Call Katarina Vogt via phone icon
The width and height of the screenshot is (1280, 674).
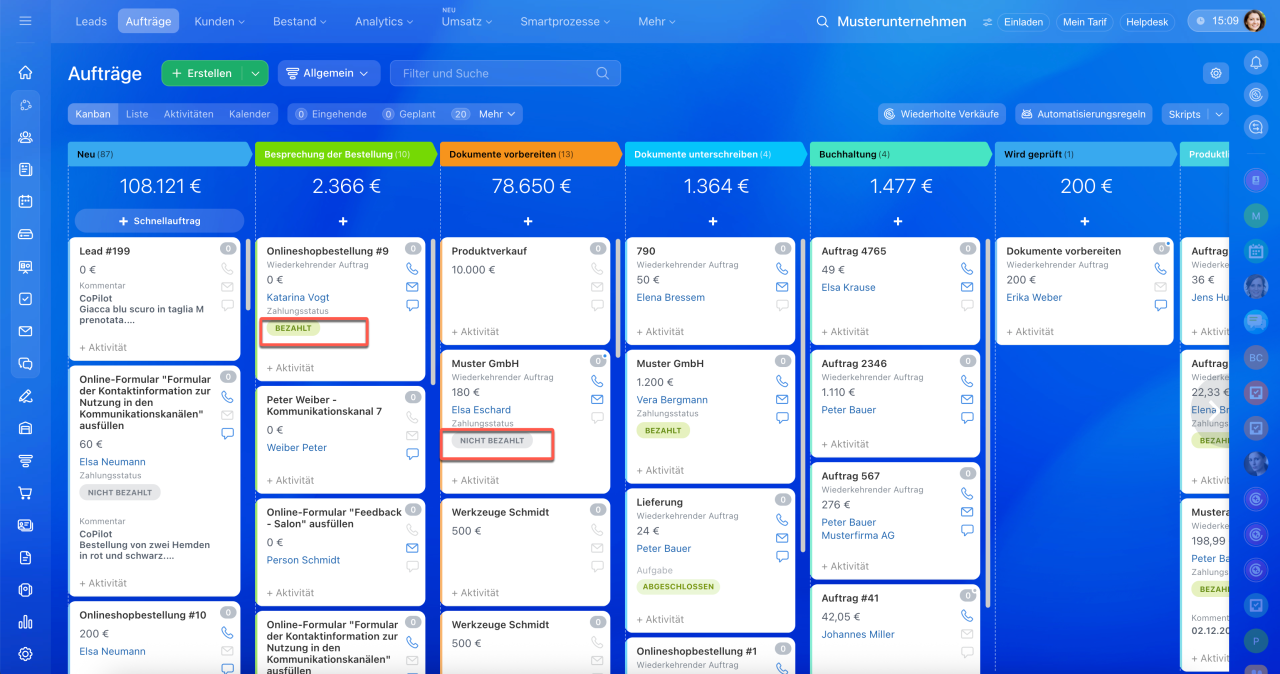tap(412, 268)
